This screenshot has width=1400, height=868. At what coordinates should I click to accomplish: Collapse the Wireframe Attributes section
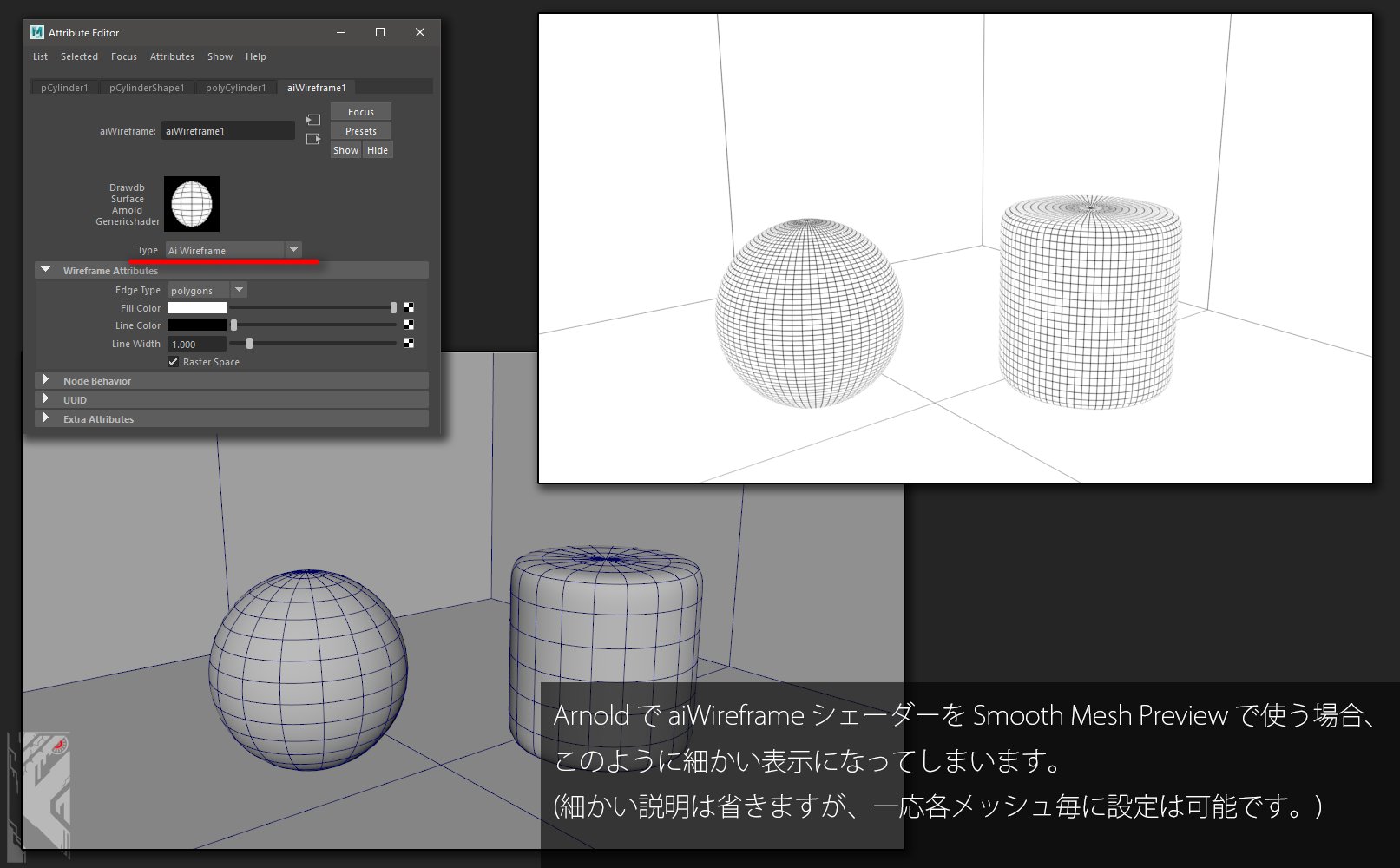(x=232, y=271)
